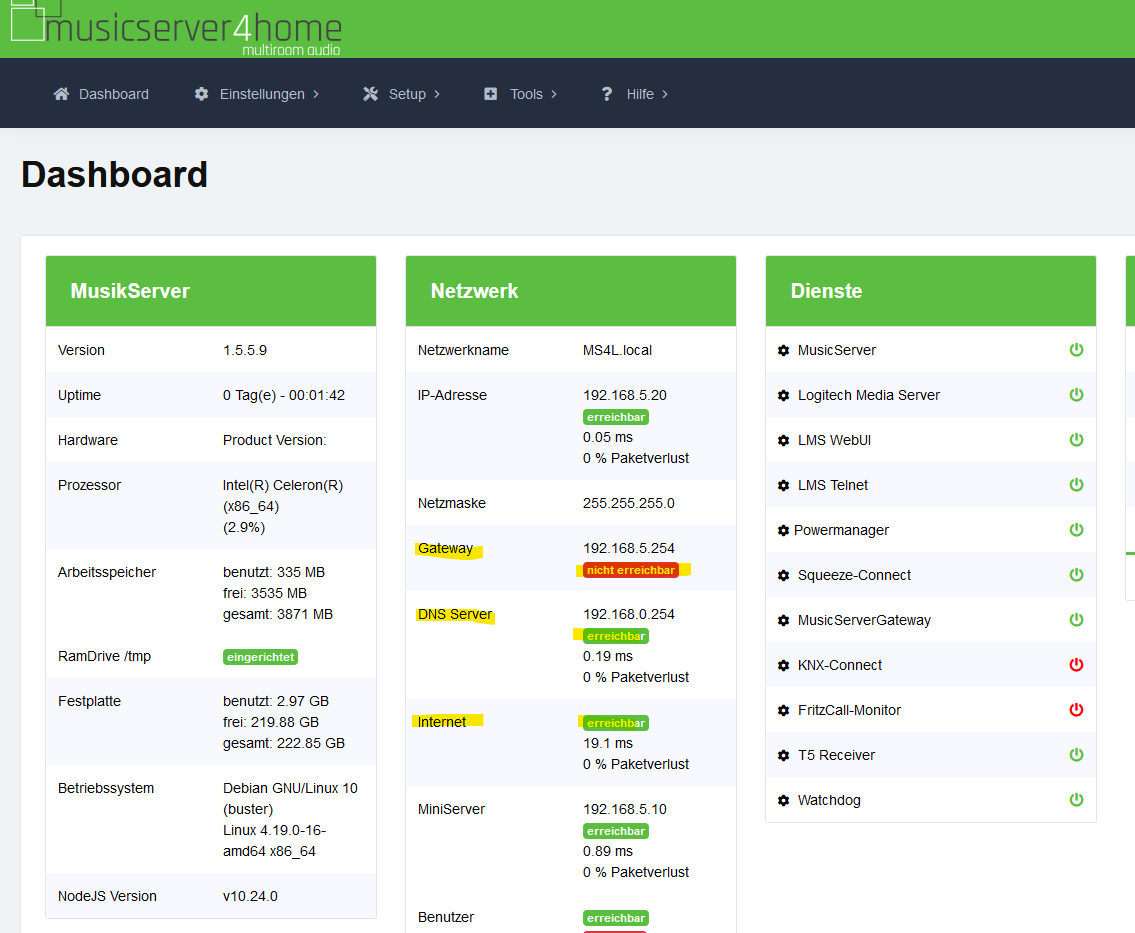Screen dimensions: 1135x933
Task: Click the Powermanager gear icon
Action: (783, 531)
